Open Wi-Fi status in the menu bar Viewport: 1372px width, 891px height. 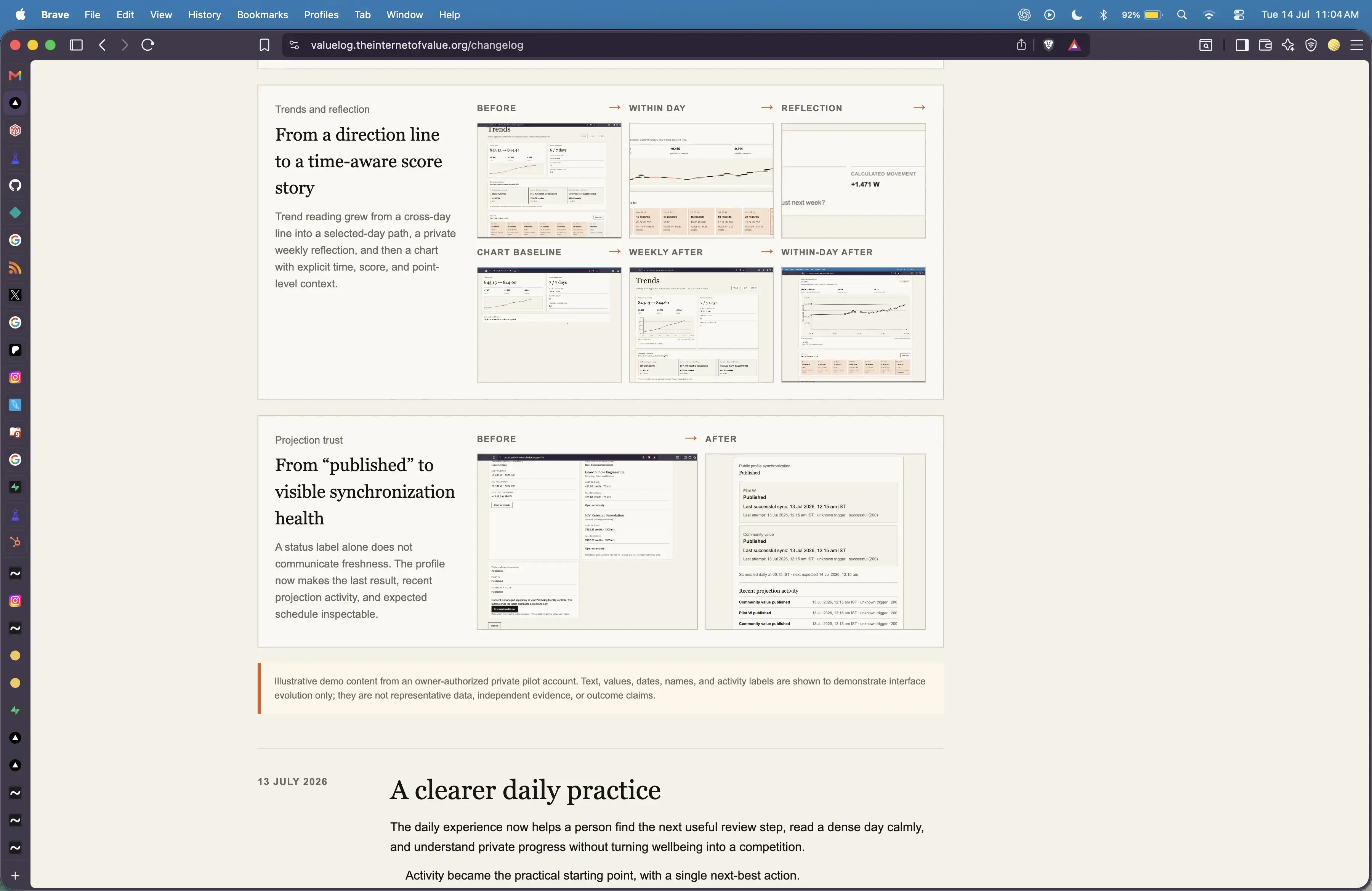click(x=1209, y=15)
